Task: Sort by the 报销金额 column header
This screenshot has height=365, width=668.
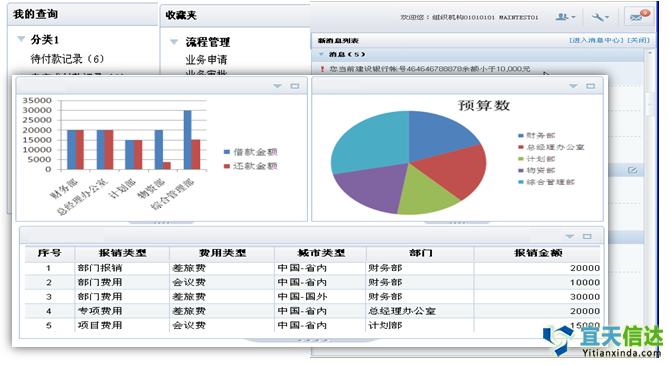Action: 538,253
